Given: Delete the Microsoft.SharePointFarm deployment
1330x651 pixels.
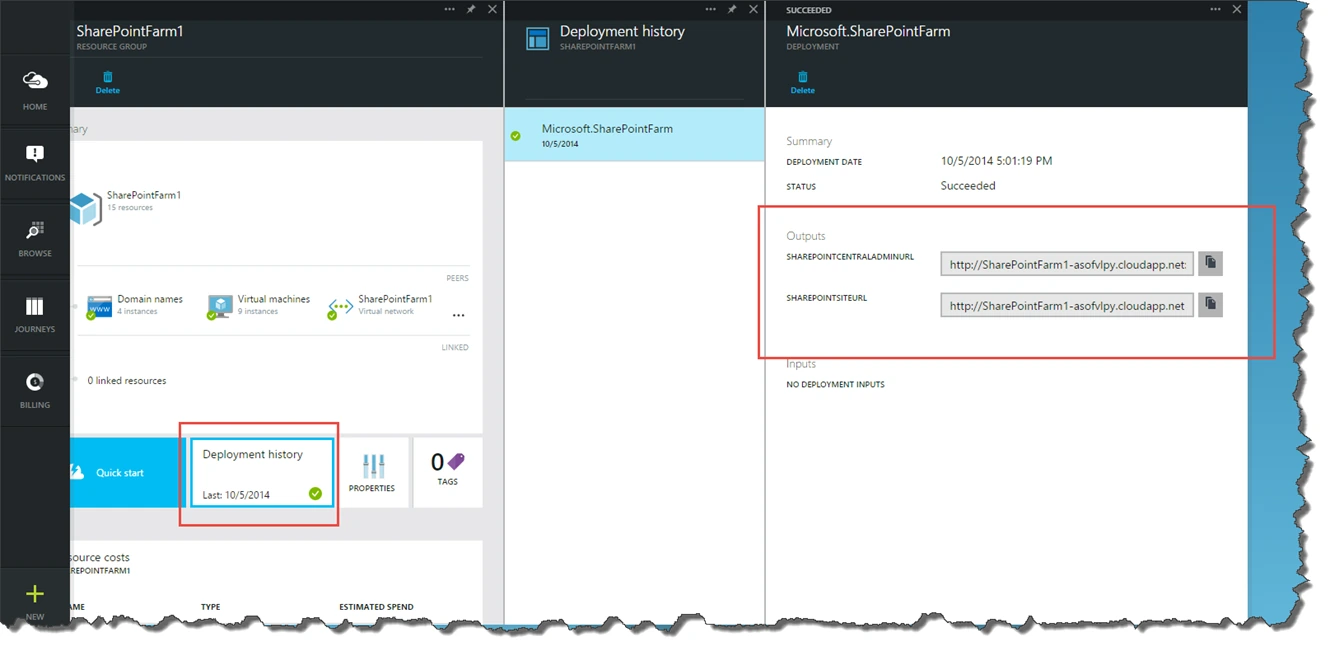Looking at the screenshot, I should coord(802,82).
